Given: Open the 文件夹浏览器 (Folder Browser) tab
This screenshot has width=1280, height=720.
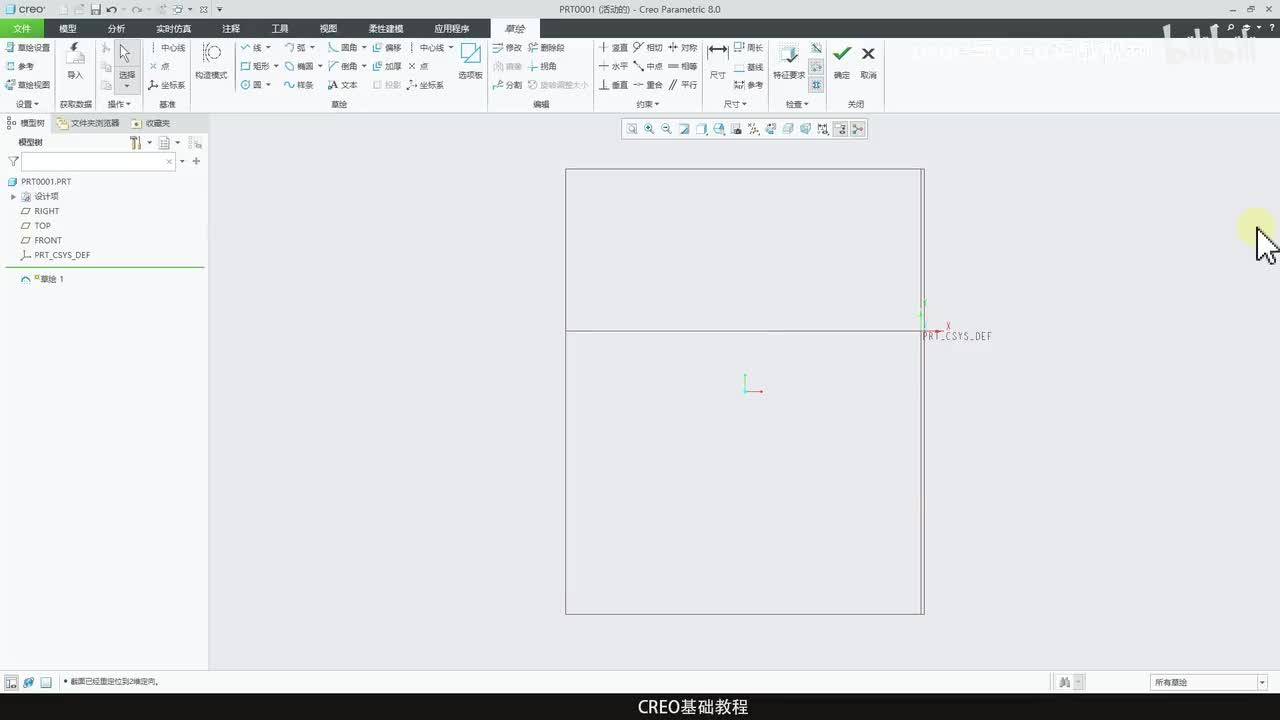Looking at the screenshot, I should pos(88,123).
